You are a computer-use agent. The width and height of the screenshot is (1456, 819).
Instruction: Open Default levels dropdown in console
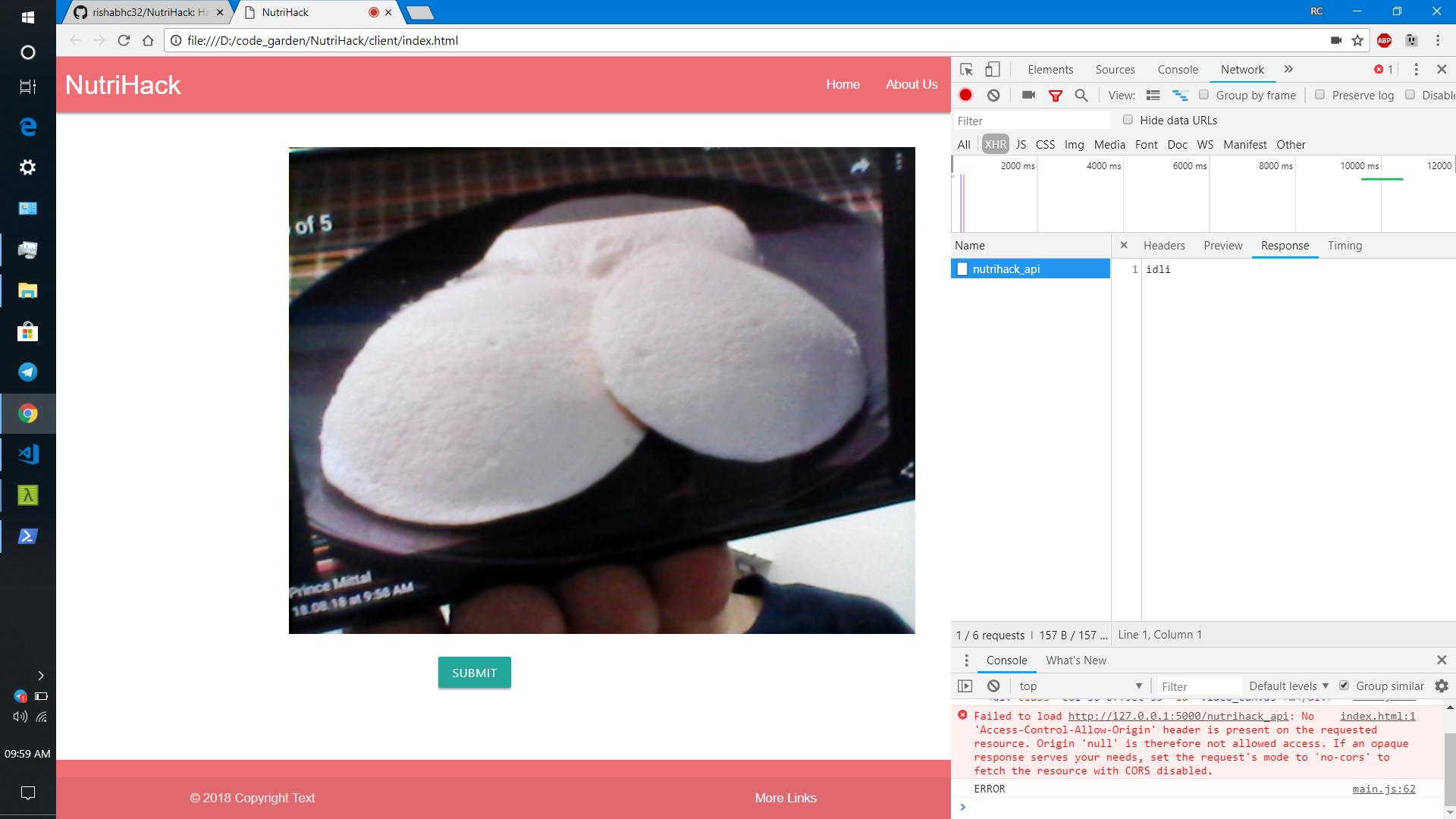(1288, 686)
